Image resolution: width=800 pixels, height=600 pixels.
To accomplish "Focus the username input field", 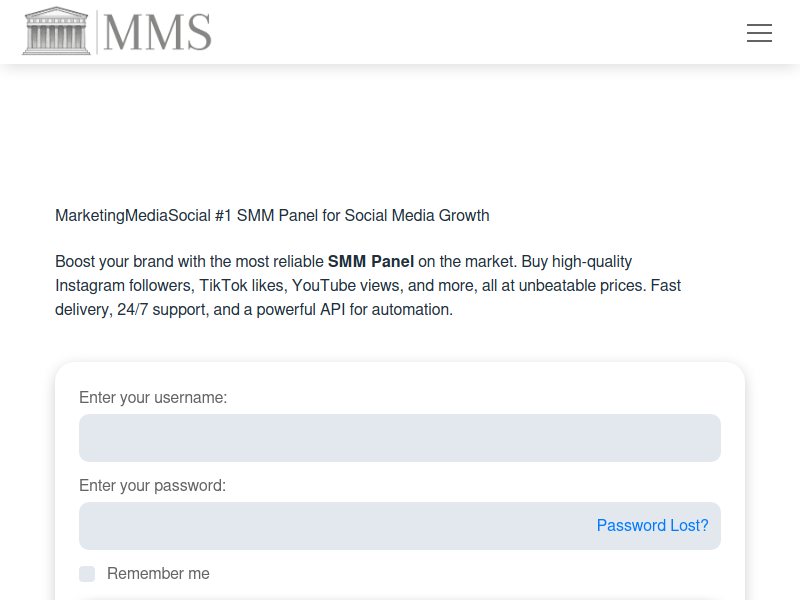I will 399,438.
